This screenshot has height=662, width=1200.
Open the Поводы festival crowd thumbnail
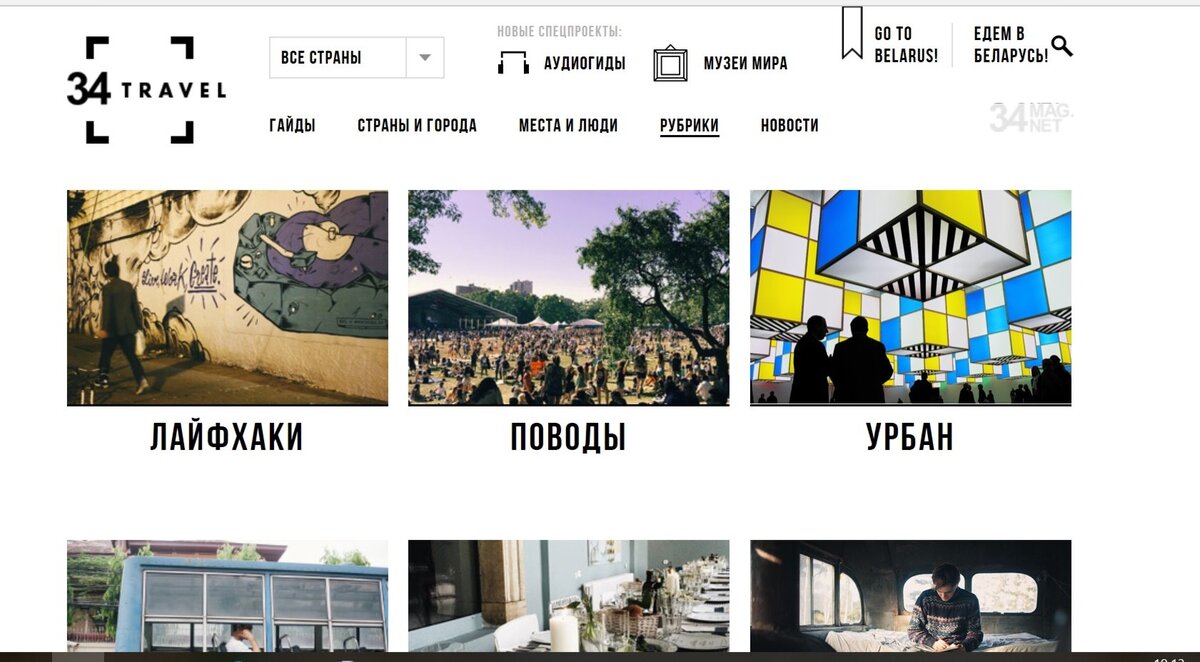(568, 298)
